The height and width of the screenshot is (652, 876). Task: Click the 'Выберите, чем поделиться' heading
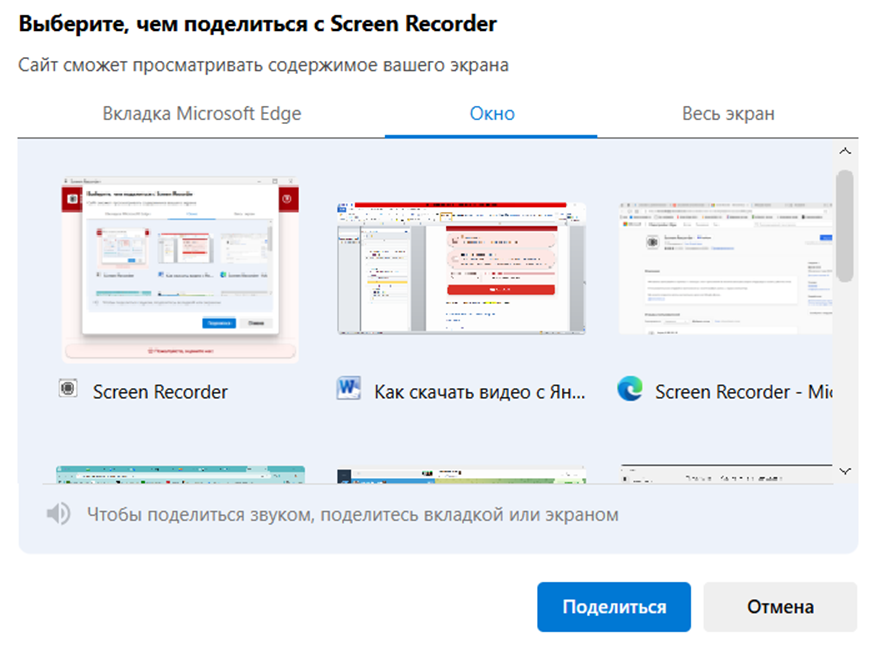point(258,25)
